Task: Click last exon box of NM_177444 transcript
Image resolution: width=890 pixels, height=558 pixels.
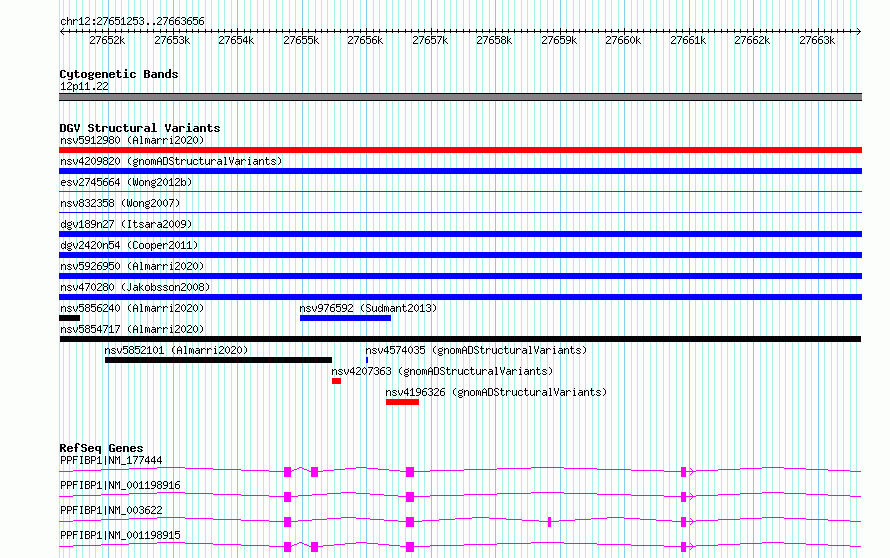Action: point(683,472)
